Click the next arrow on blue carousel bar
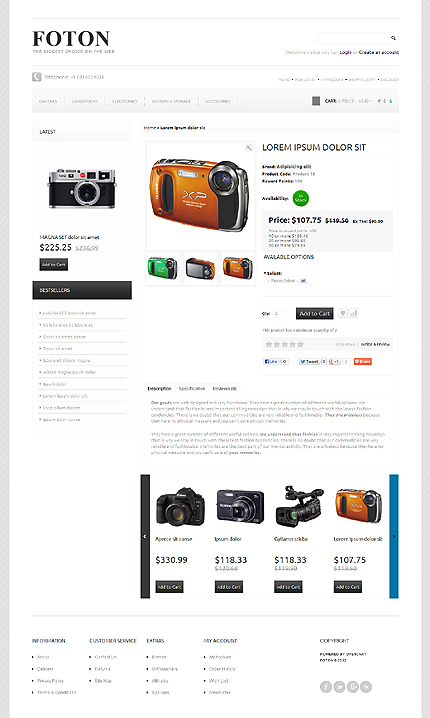430x718 pixels. click(x=394, y=536)
